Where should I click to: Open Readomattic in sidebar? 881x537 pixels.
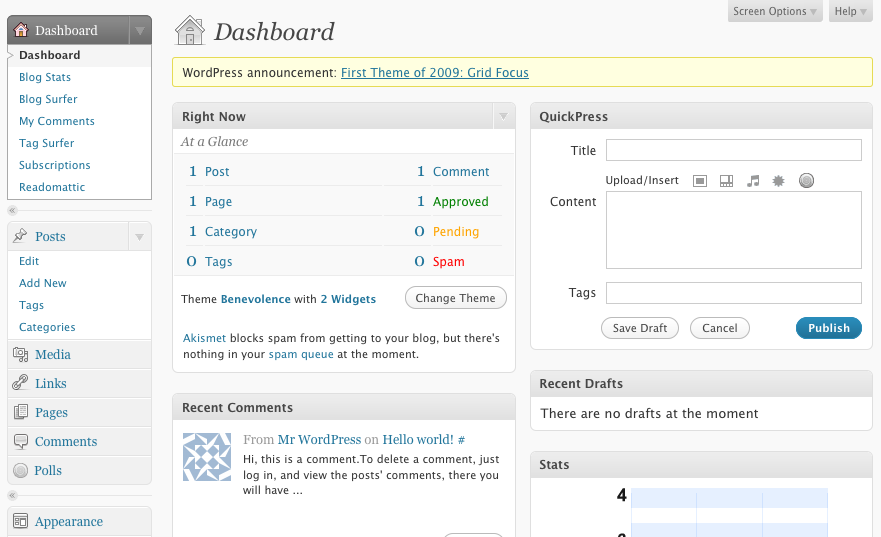(x=52, y=186)
